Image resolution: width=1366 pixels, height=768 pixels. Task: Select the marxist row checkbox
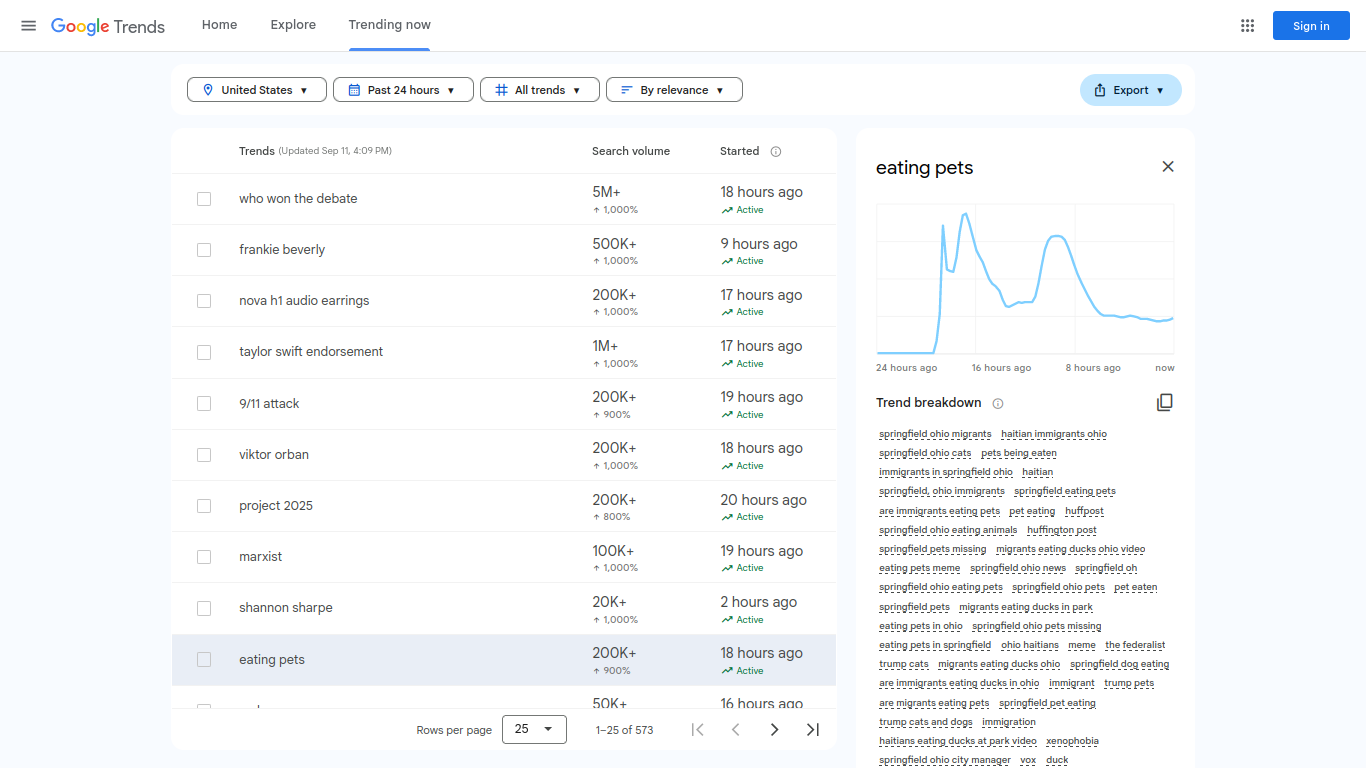(x=204, y=557)
